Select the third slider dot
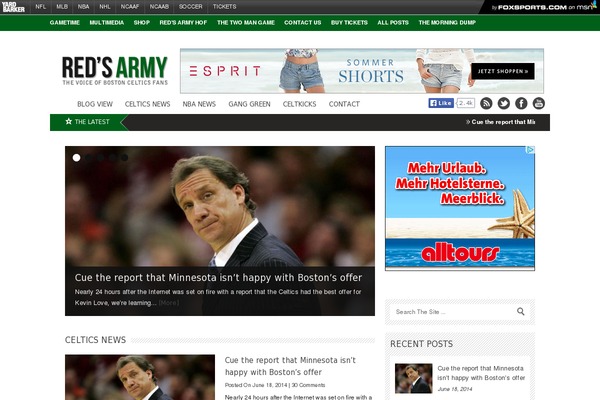The width and height of the screenshot is (600, 400). tap(101, 158)
